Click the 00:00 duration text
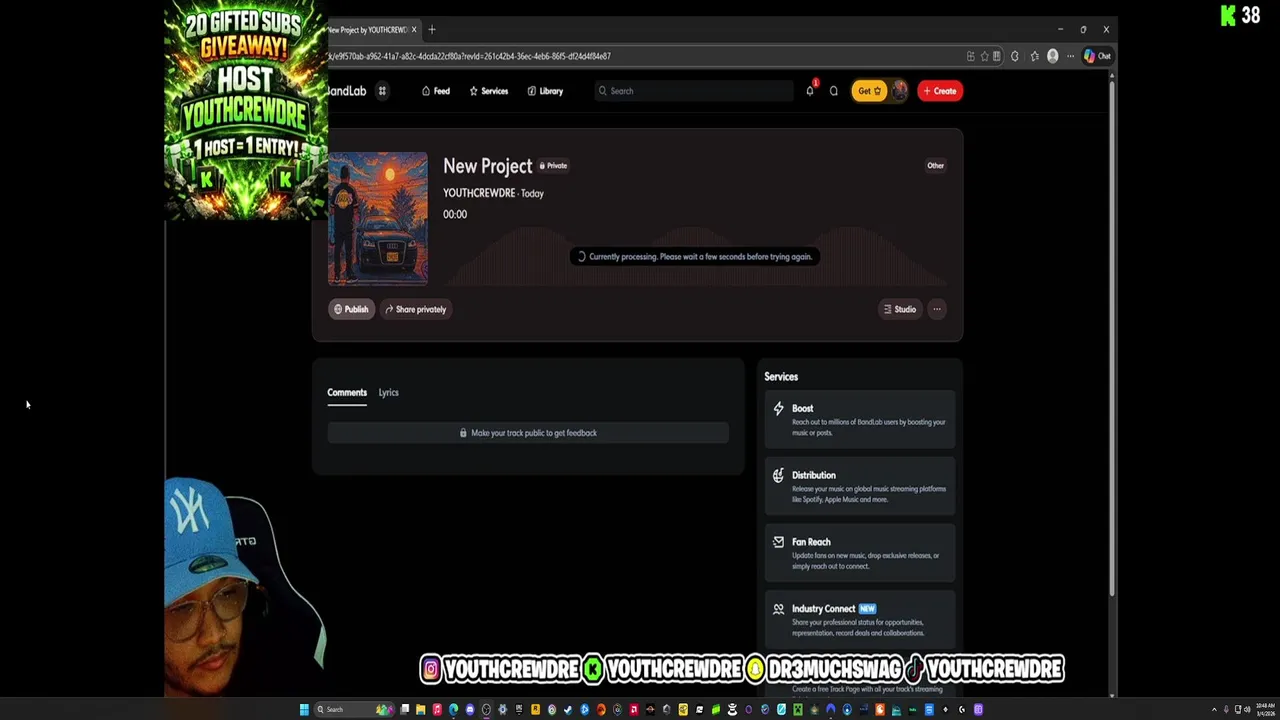 pos(455,214)
